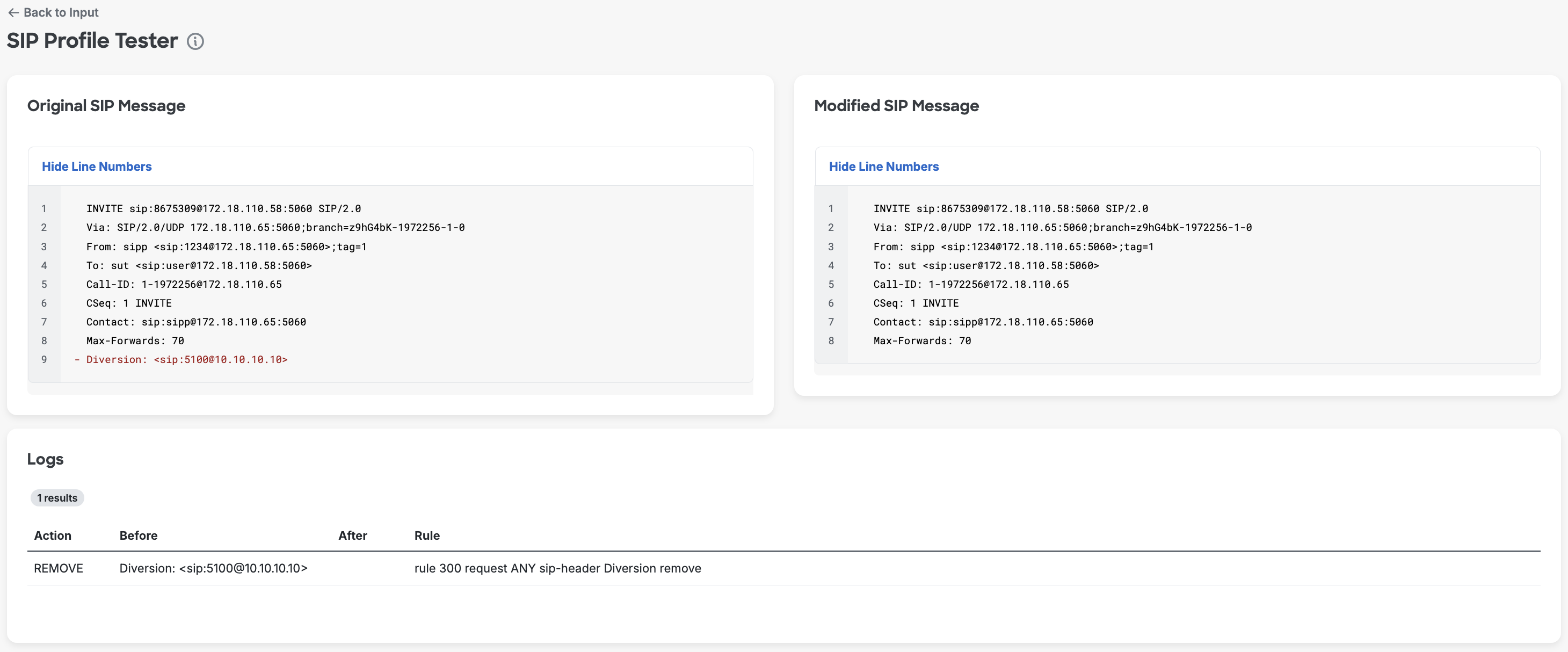Click the Action column header in Logs
This screenshot has height=652, width=1568.
(53, 535)
